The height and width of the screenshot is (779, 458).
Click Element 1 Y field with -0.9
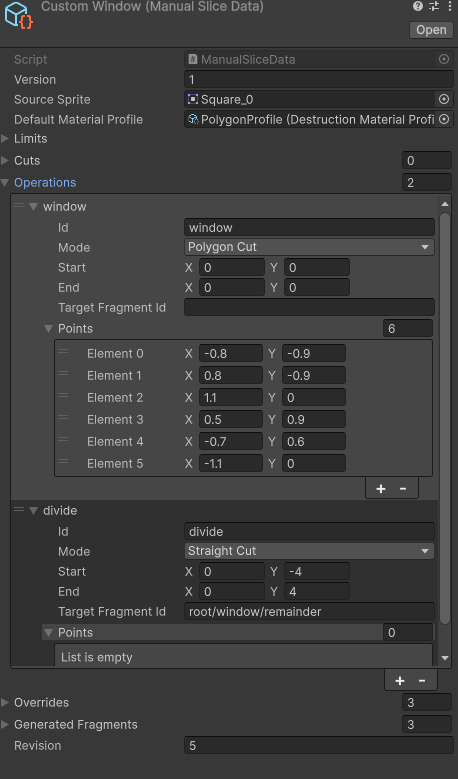tap(314, 375)
